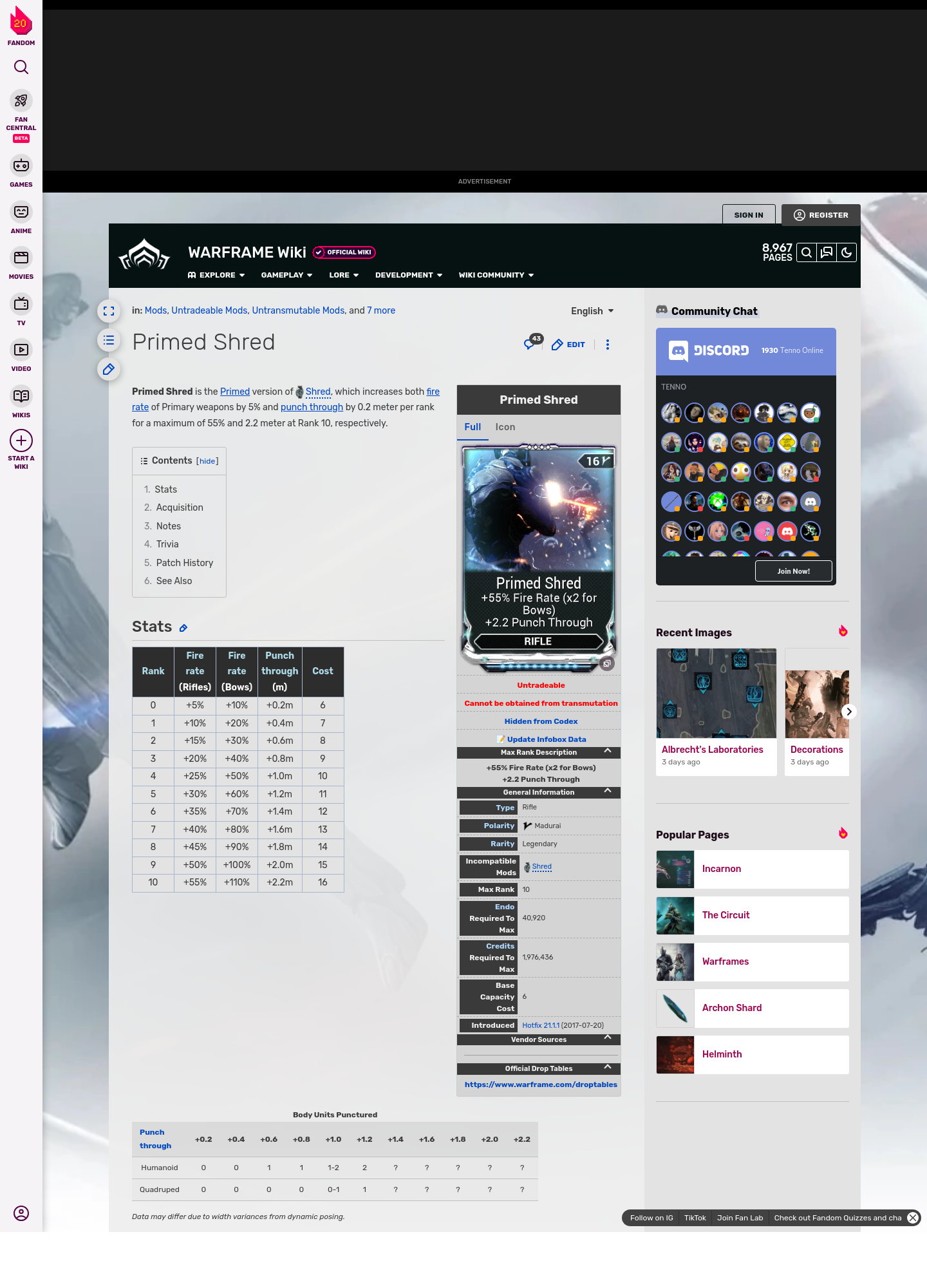Click the Register button

pyautogui.click(x=821, y=215)
